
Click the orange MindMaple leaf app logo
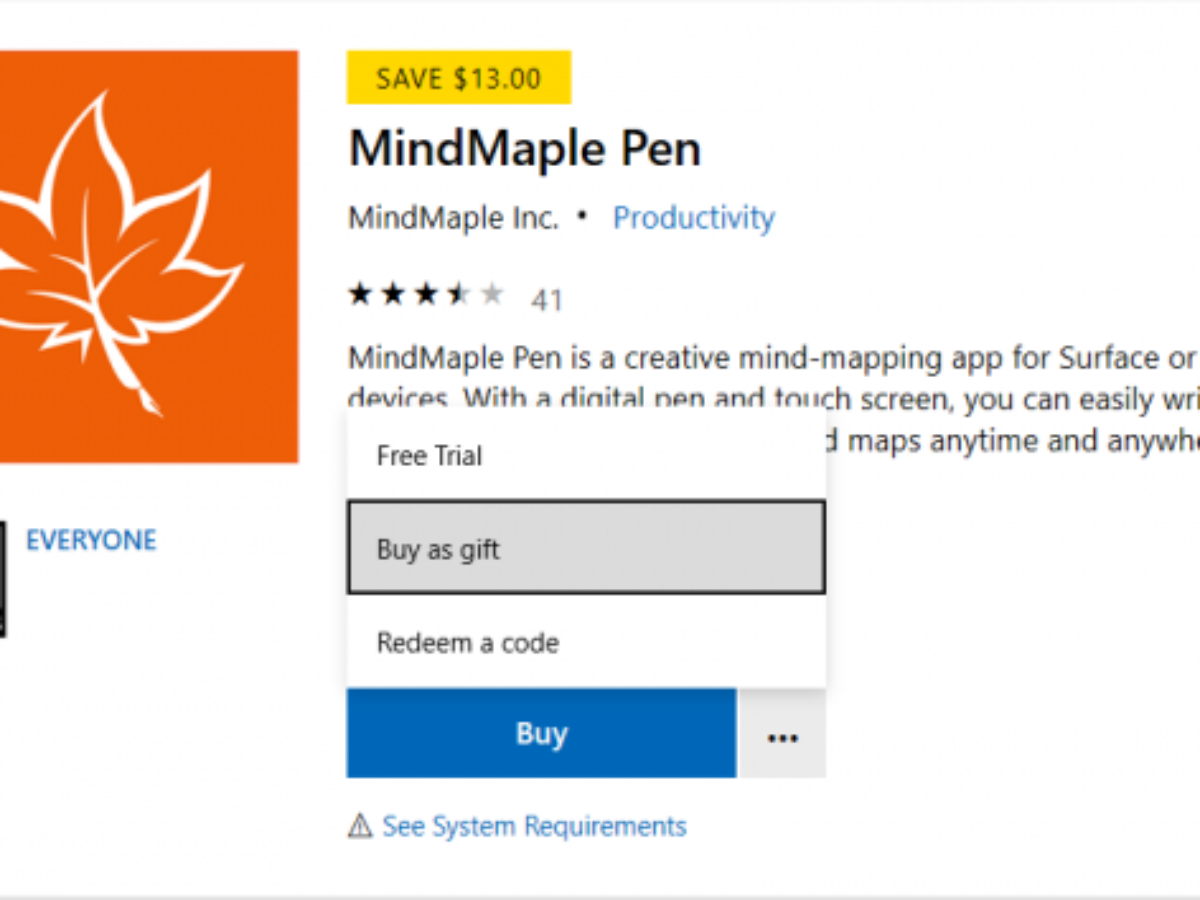pos(148,256)
